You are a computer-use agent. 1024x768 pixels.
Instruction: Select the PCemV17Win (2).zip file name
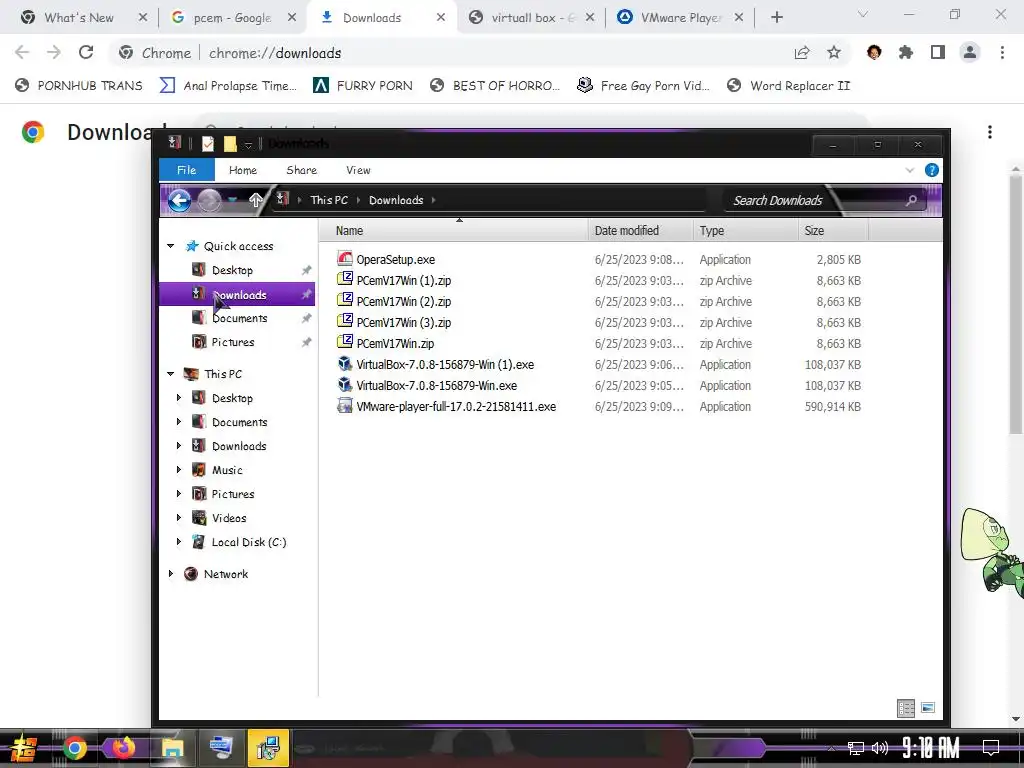click(x=404, y=301)
